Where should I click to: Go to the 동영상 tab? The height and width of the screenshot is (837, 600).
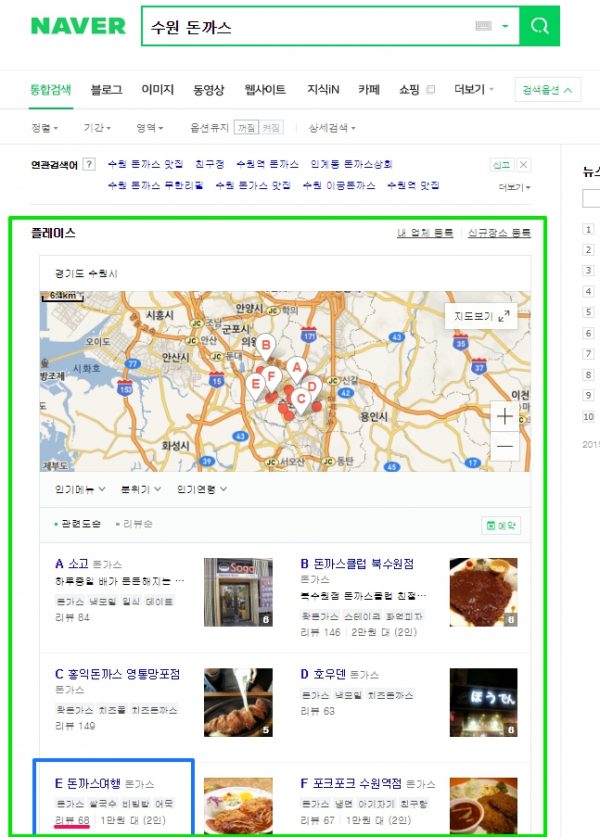[x=209, y=90]
